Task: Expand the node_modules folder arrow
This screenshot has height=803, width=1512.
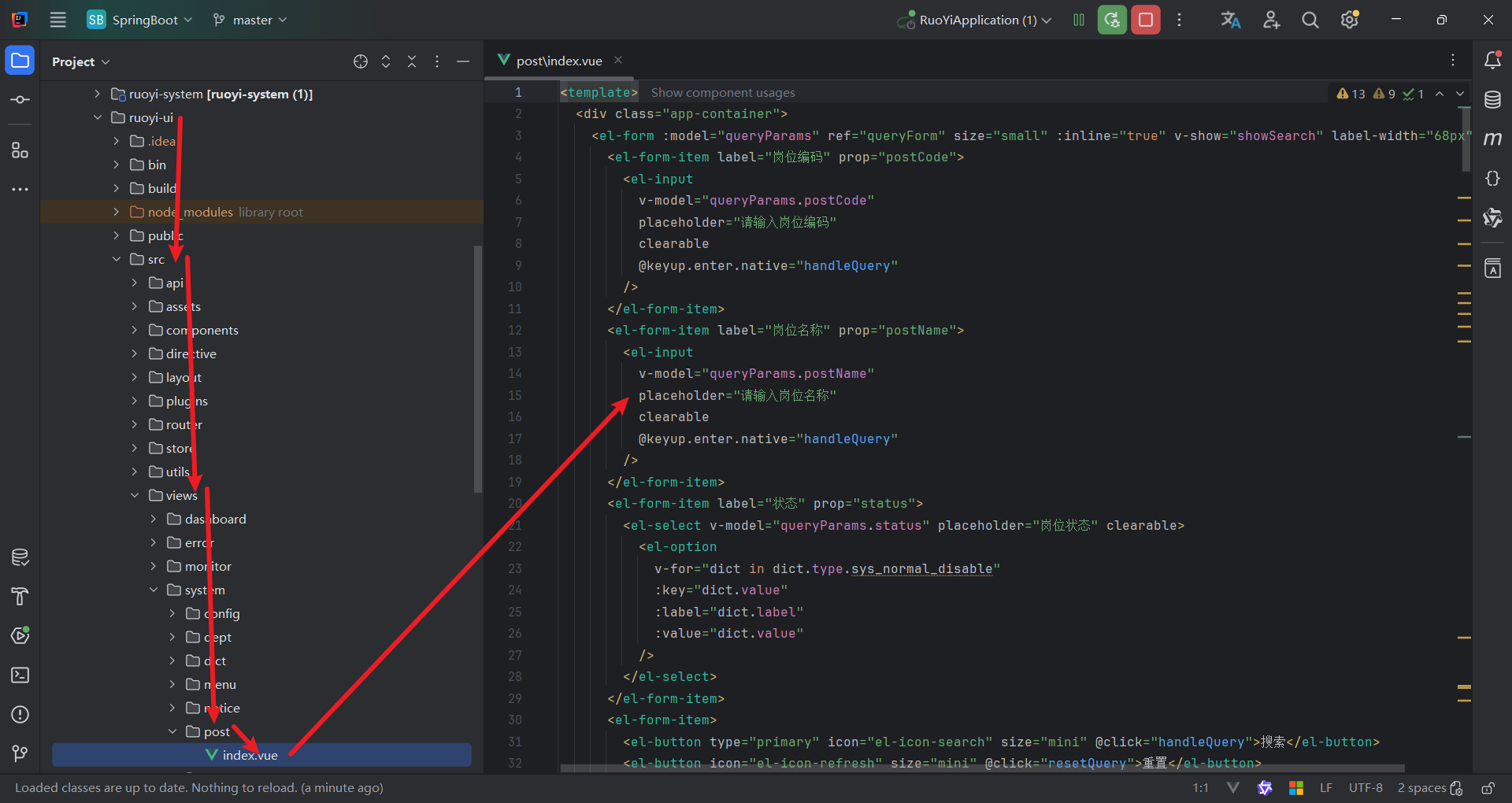Action: tap(117, 212)
